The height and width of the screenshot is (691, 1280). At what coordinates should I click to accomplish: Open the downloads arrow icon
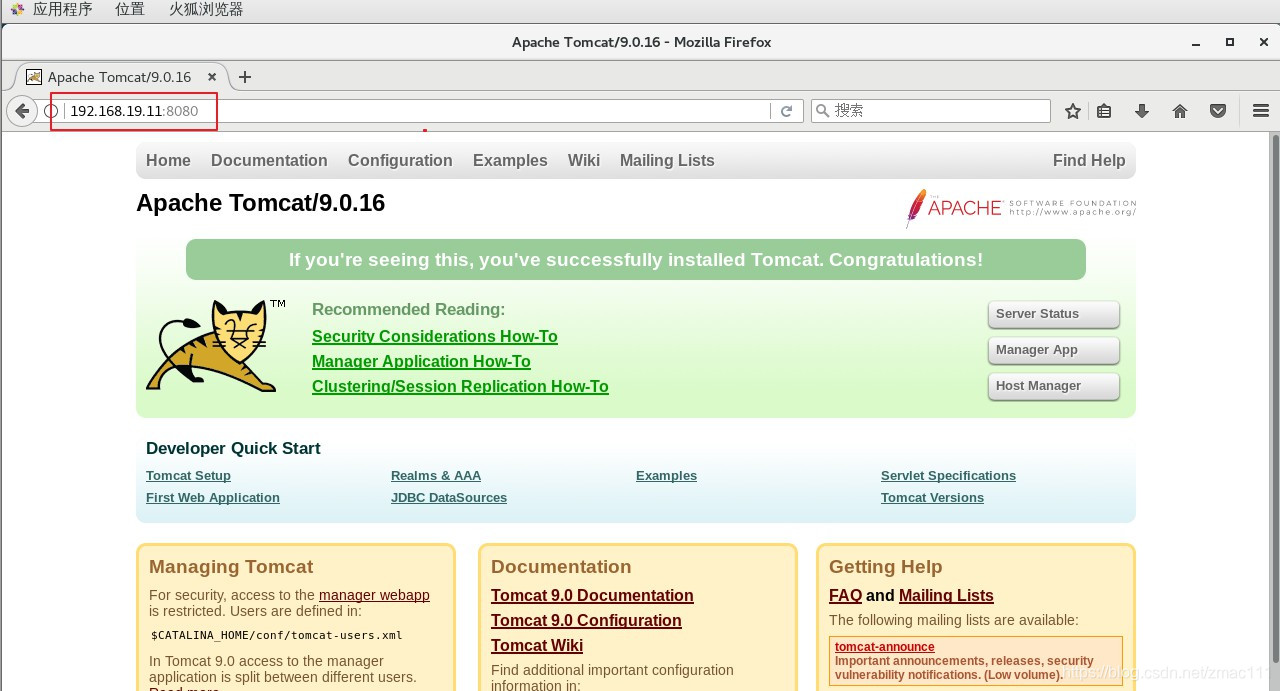pyautogui.click(x=1142, y=111)
